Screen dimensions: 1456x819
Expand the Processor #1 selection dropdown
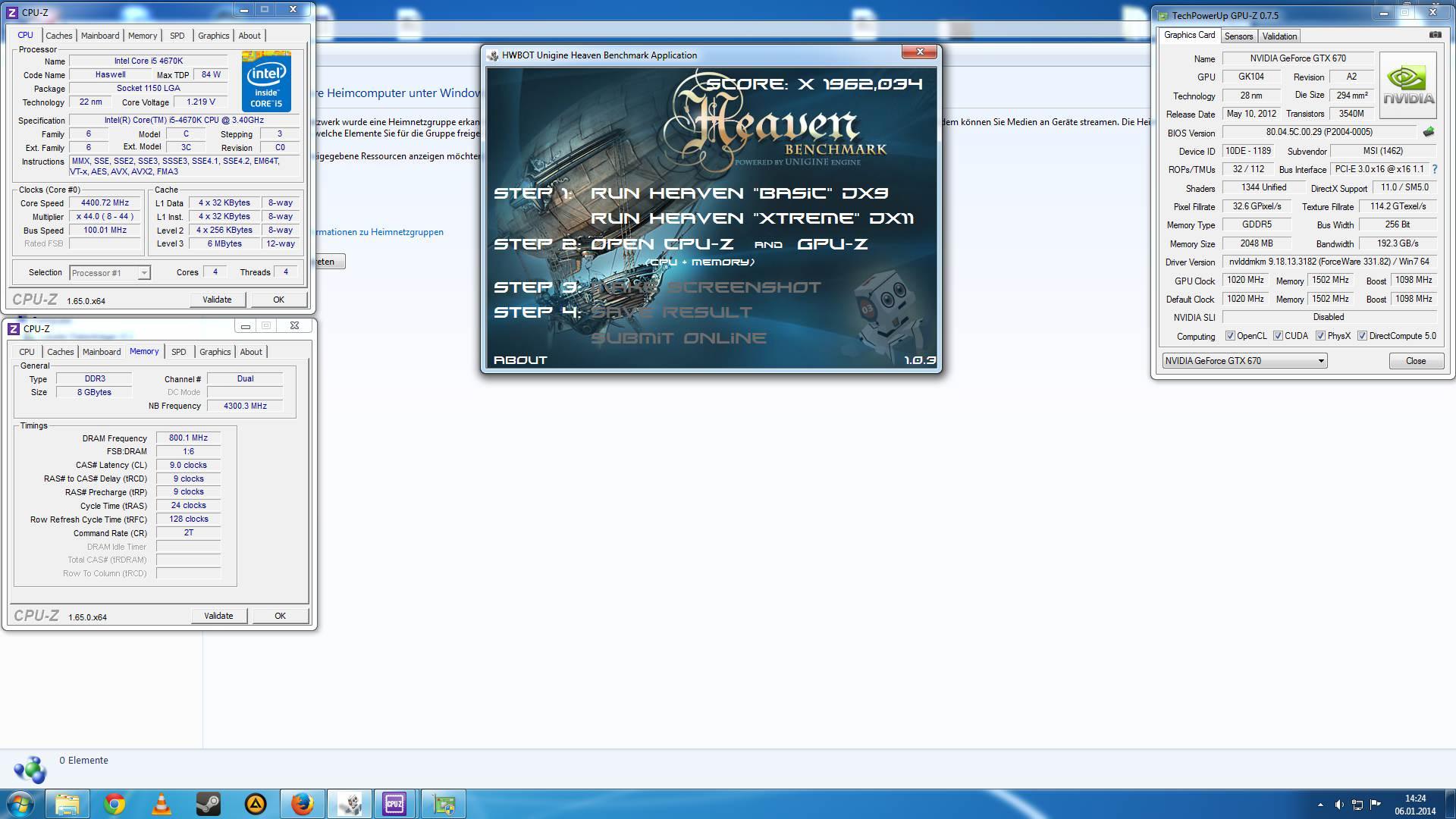(143, 273)
